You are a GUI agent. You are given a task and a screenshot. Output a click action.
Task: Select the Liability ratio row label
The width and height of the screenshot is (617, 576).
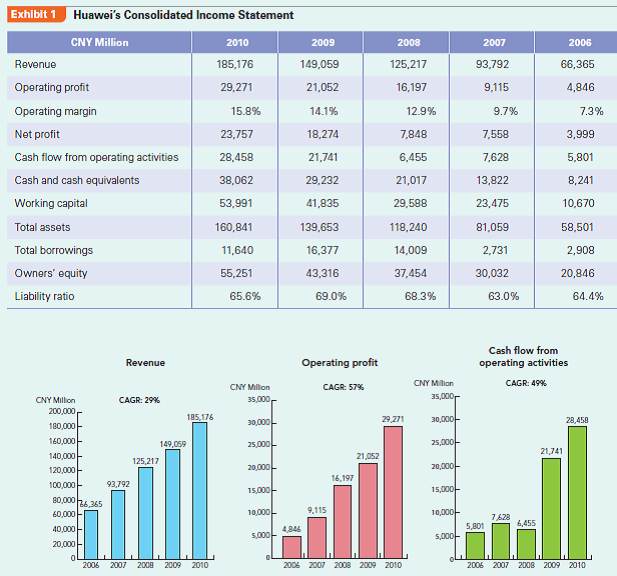click(44, 296)
